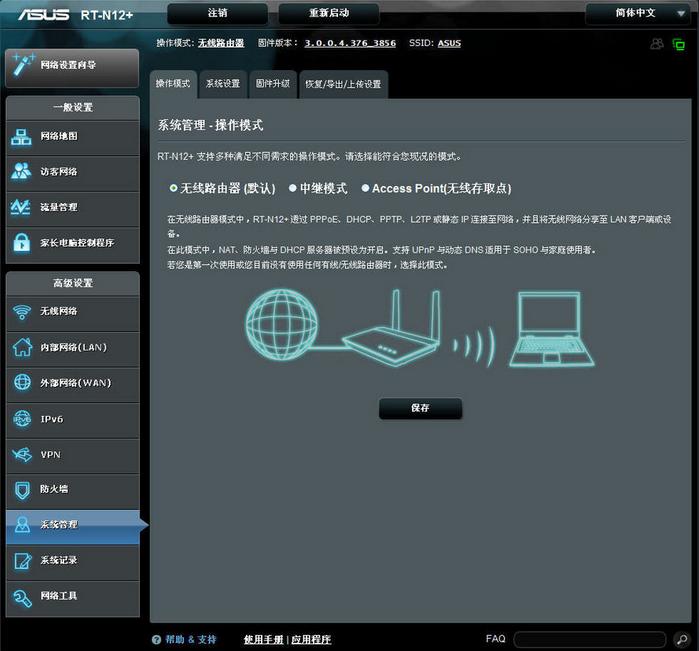Click the ASUS logo
Image resolution: width=699 pixels, height=651 pixels.
(44, 15)
